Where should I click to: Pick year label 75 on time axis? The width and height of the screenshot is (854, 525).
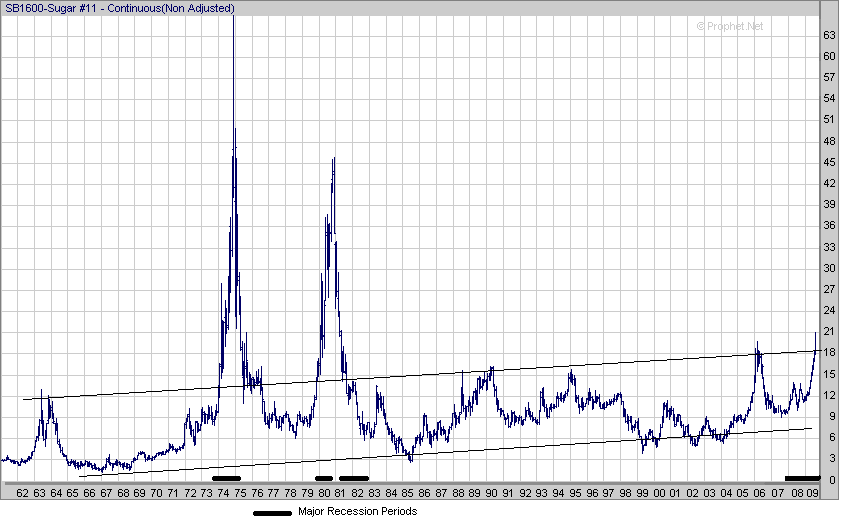240,493
